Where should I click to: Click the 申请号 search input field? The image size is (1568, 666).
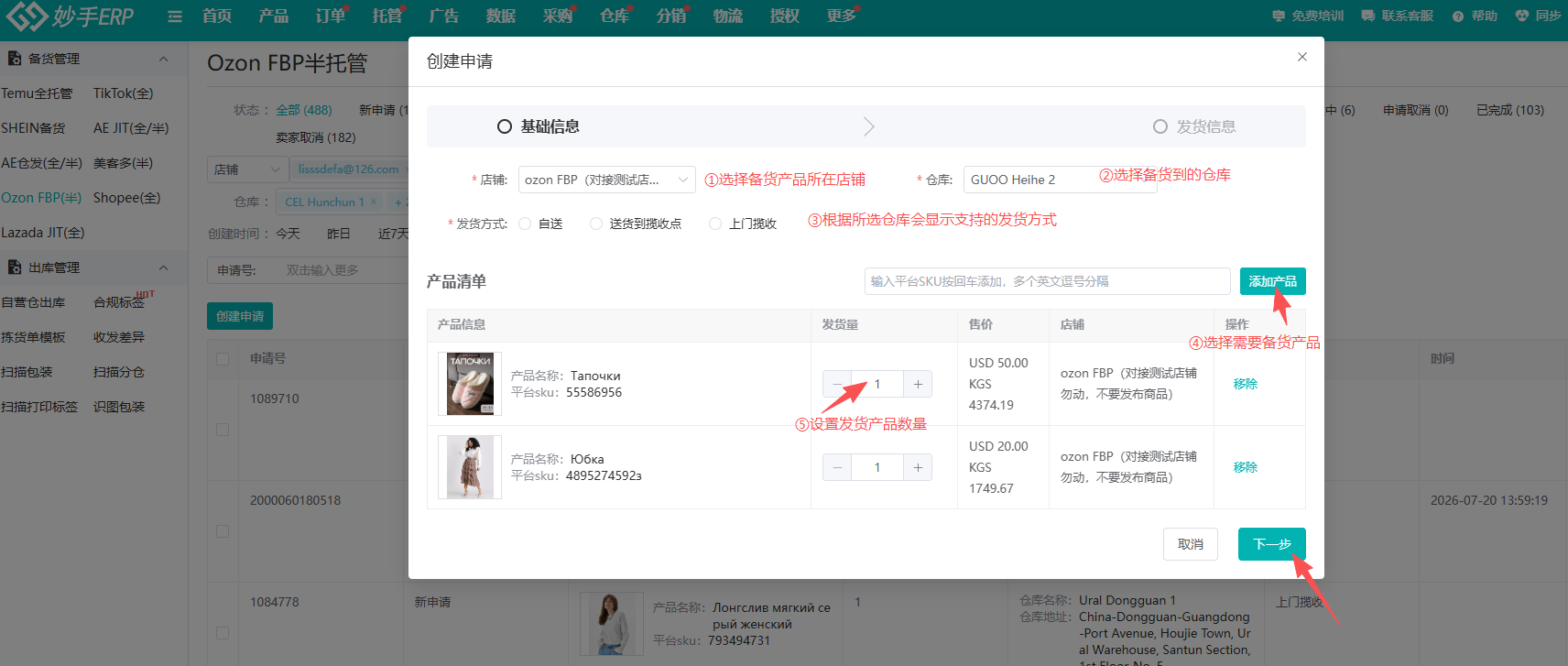click(x=343, y=270)
